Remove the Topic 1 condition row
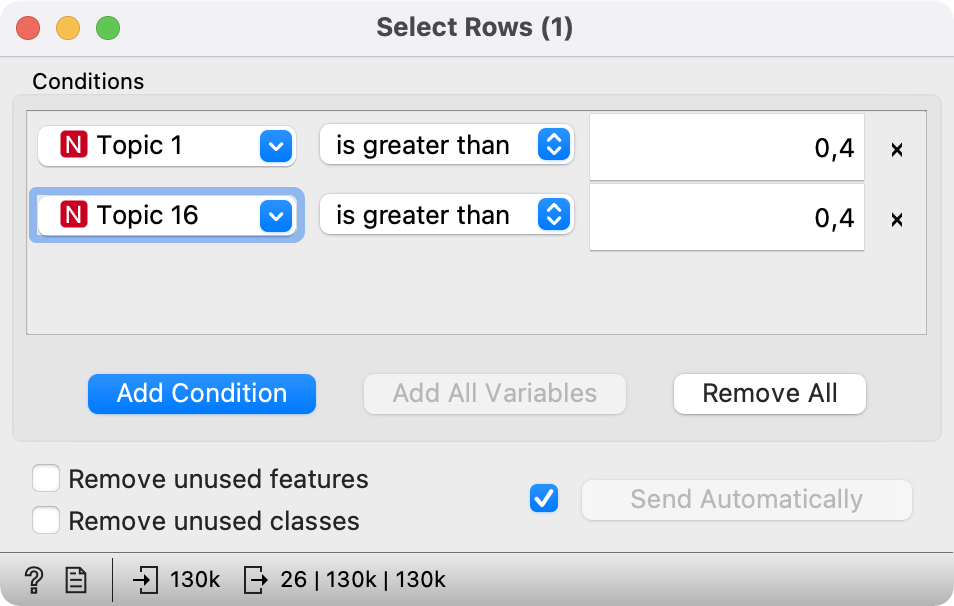 pos(897,150)
